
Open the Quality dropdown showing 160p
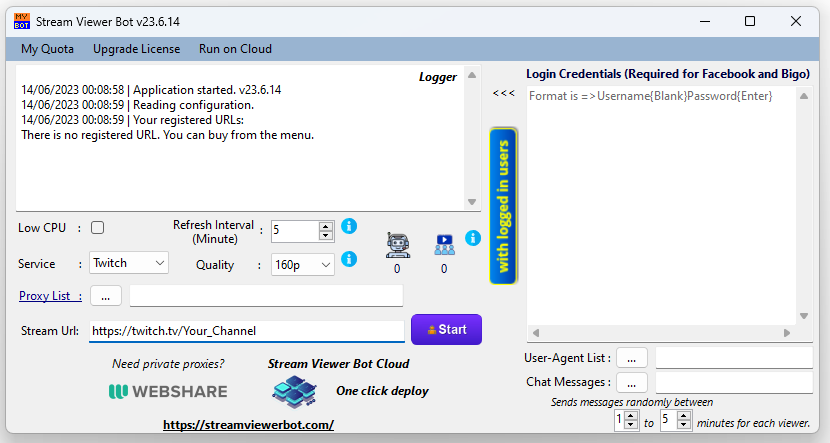click(302, 265)
